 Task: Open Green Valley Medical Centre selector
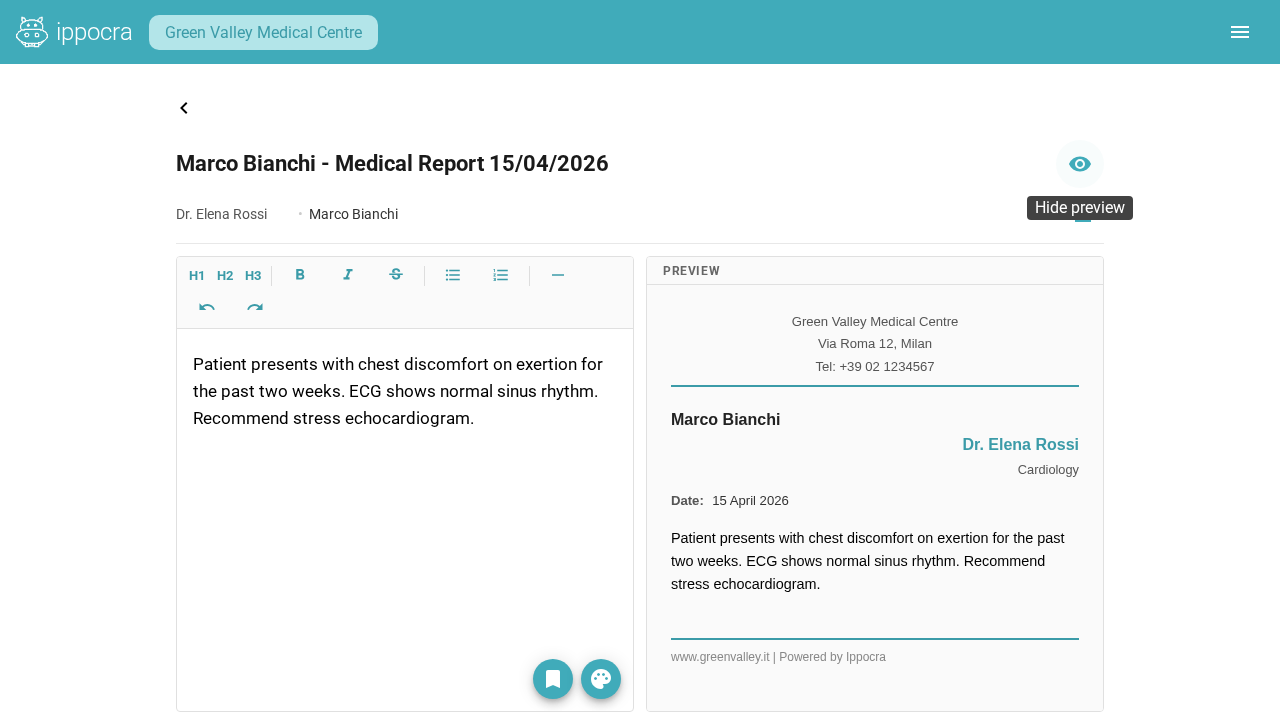coord(263,32)
